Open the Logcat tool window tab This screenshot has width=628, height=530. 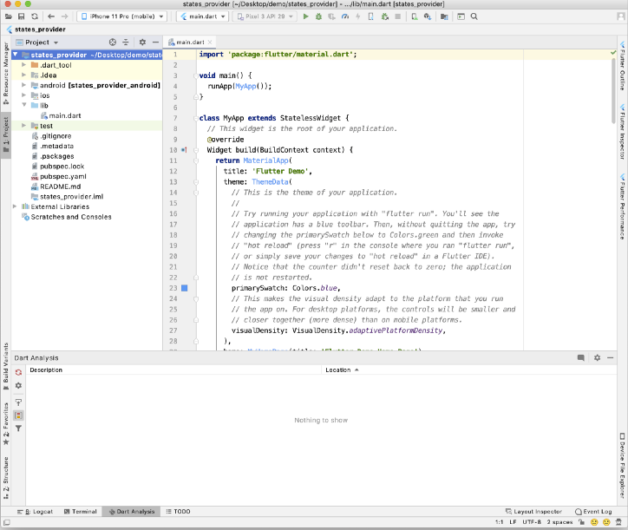[40, 511]
